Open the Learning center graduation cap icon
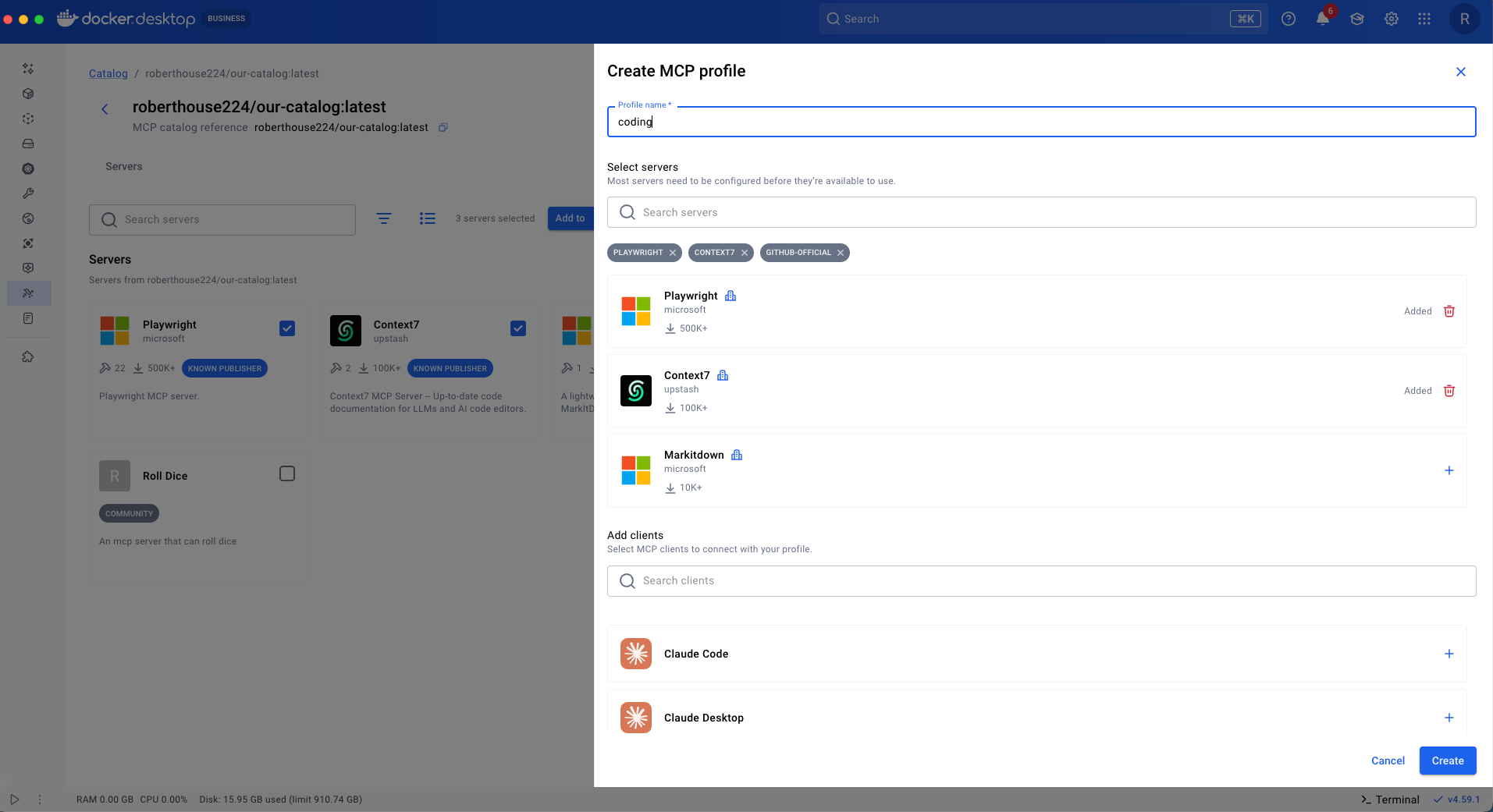 (x=1357, y=19)
